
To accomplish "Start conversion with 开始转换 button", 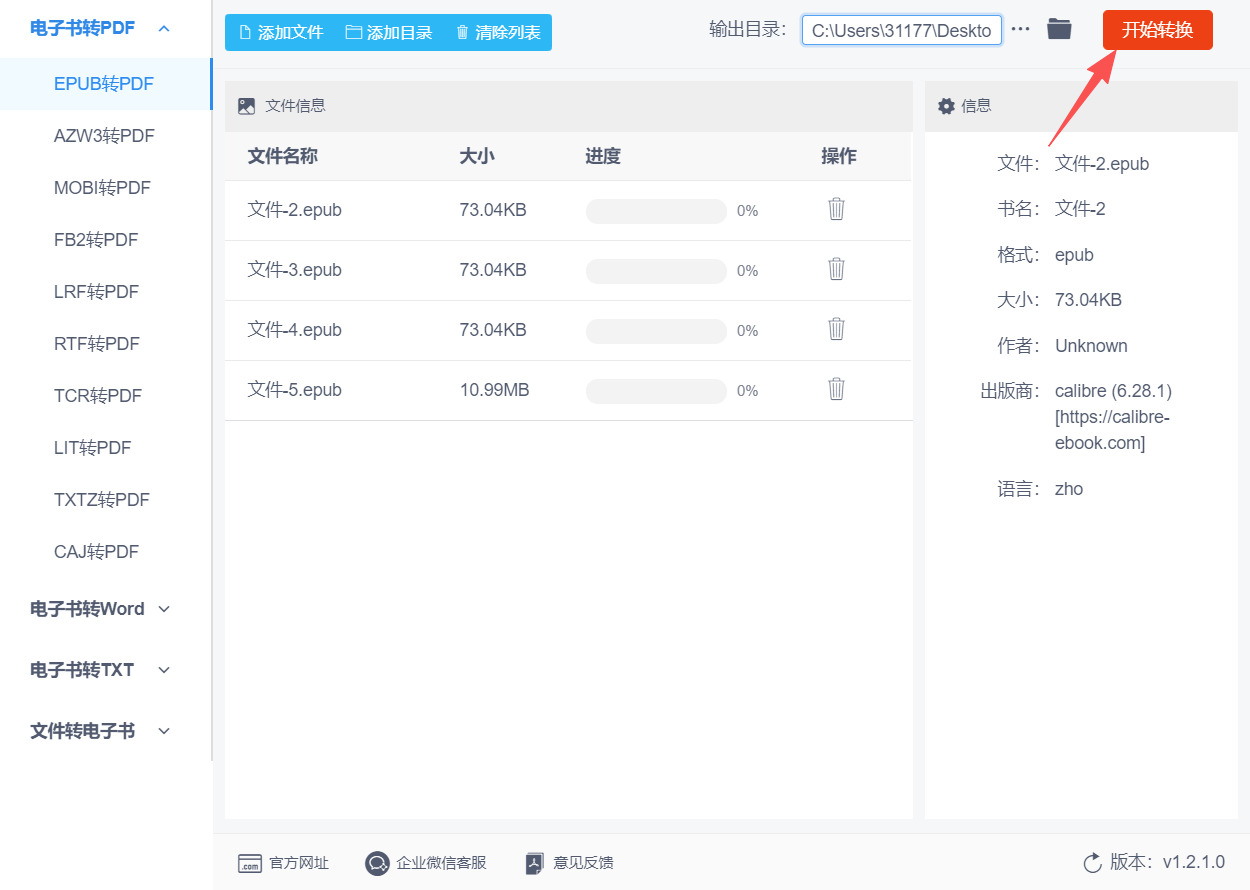I will click(1158, 30).
